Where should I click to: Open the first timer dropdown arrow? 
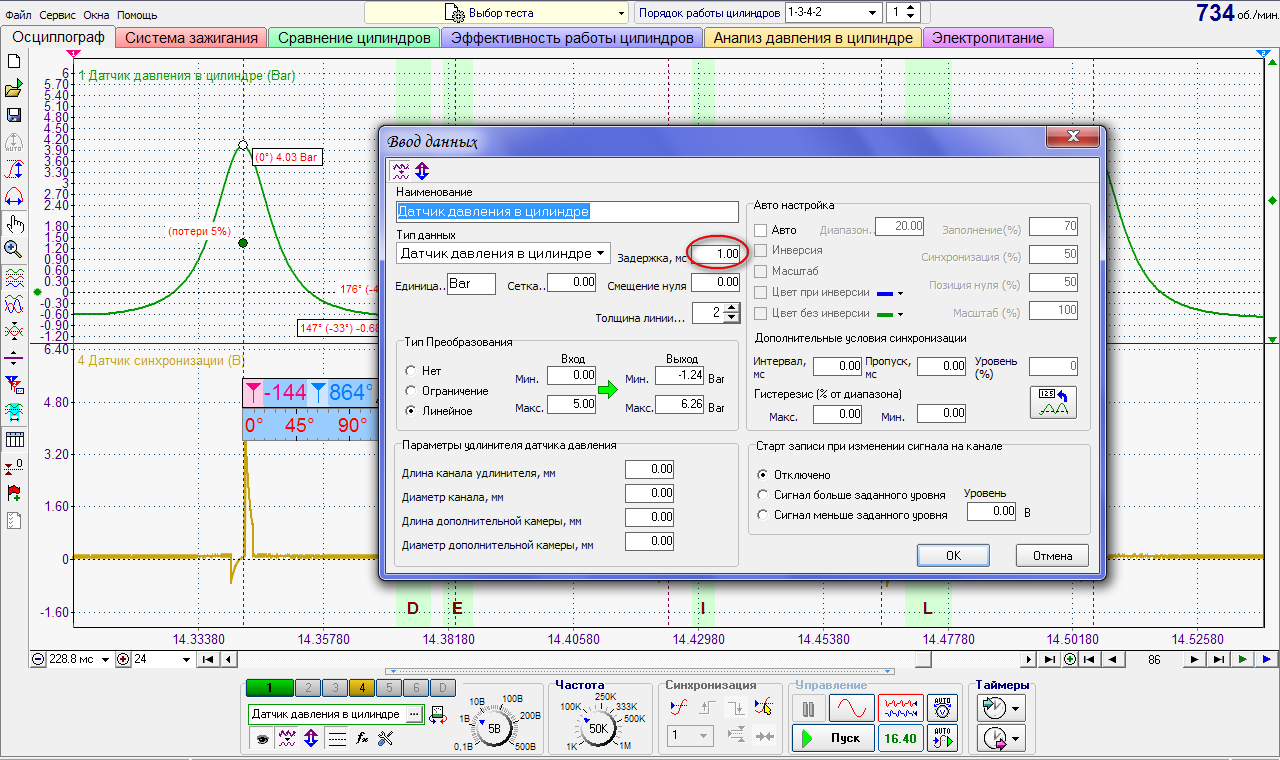(1017, 709)
